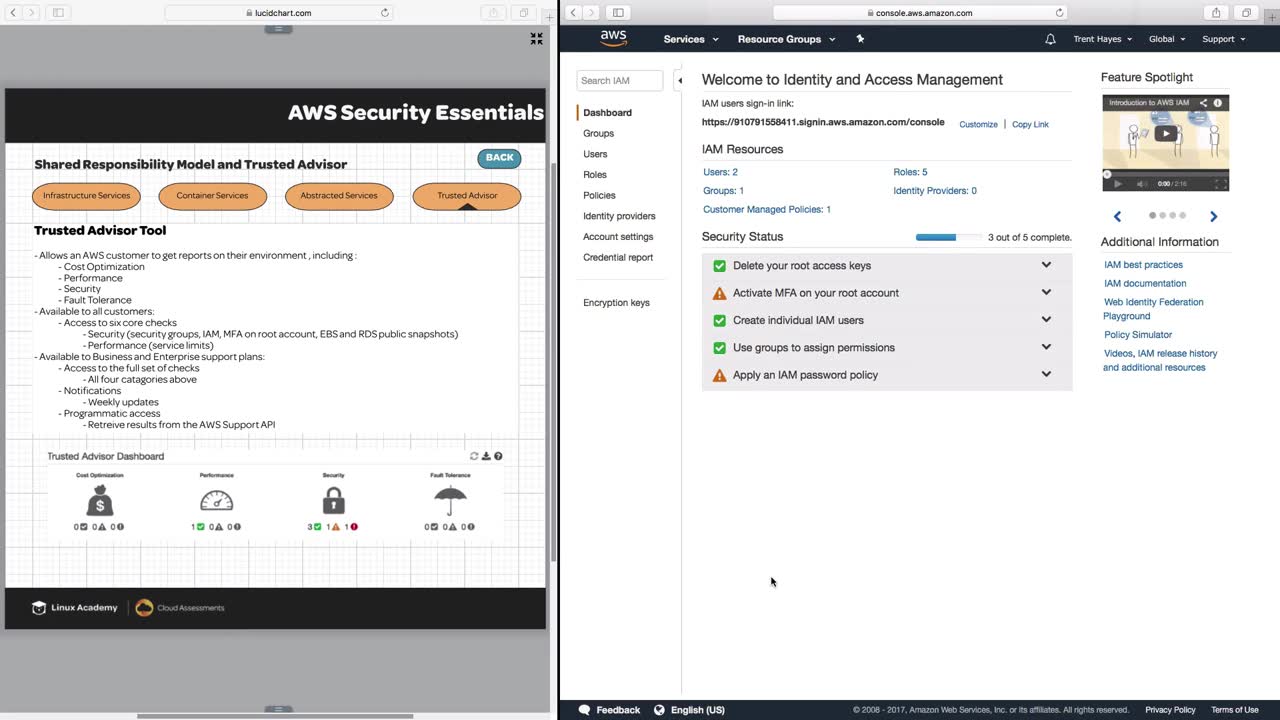Open Trusted Advisor Dashboard help icon
The width and height of the screenshot is (1280, 720).
(x=498, y=456)
